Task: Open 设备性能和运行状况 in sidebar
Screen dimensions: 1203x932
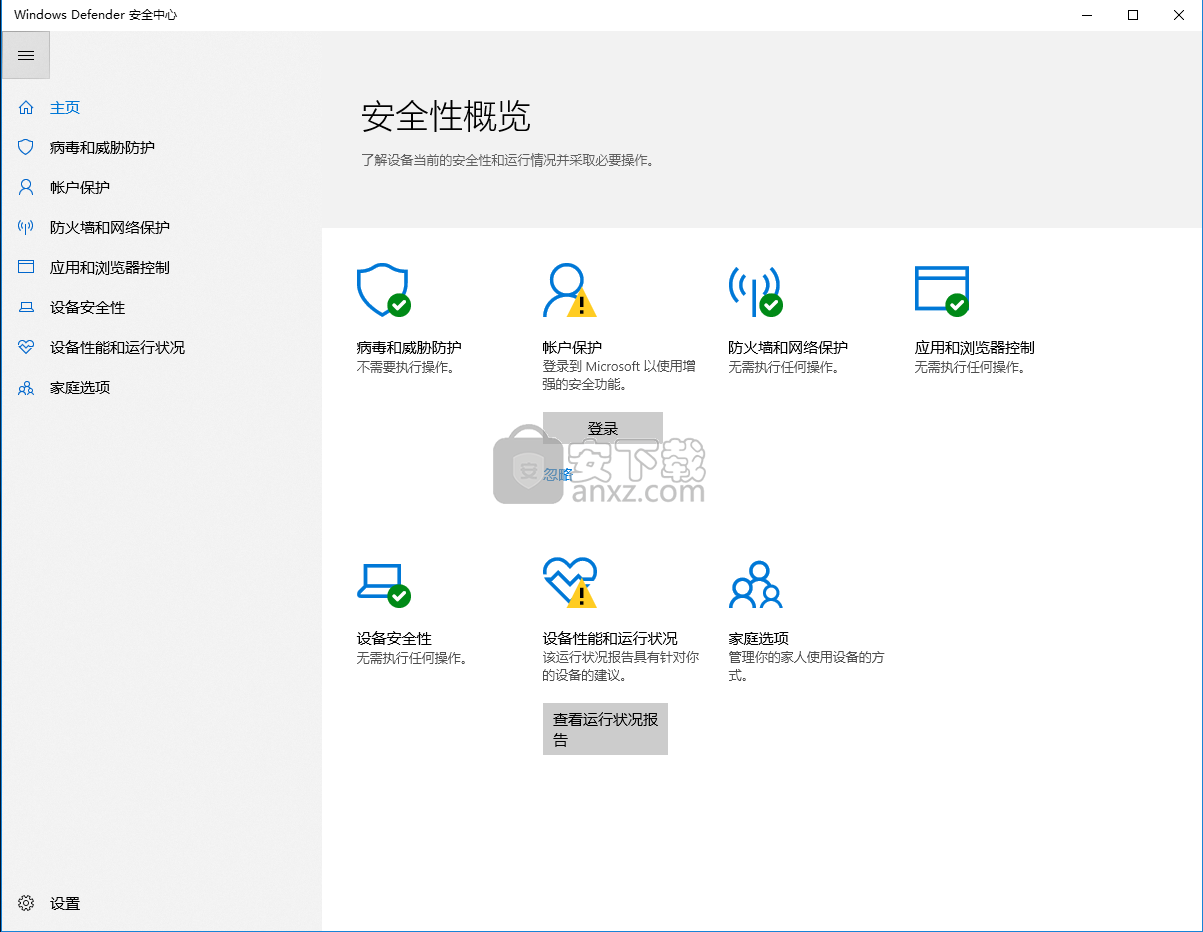Action: 117,347
